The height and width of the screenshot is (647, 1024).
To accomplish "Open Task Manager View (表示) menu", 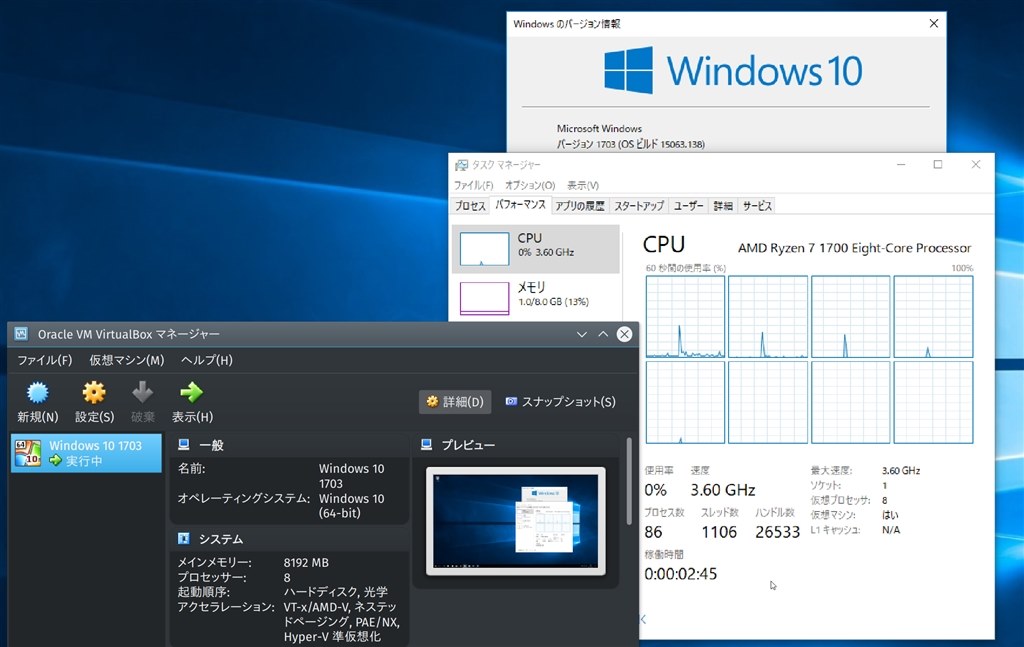I will click(x=583, y=185).
